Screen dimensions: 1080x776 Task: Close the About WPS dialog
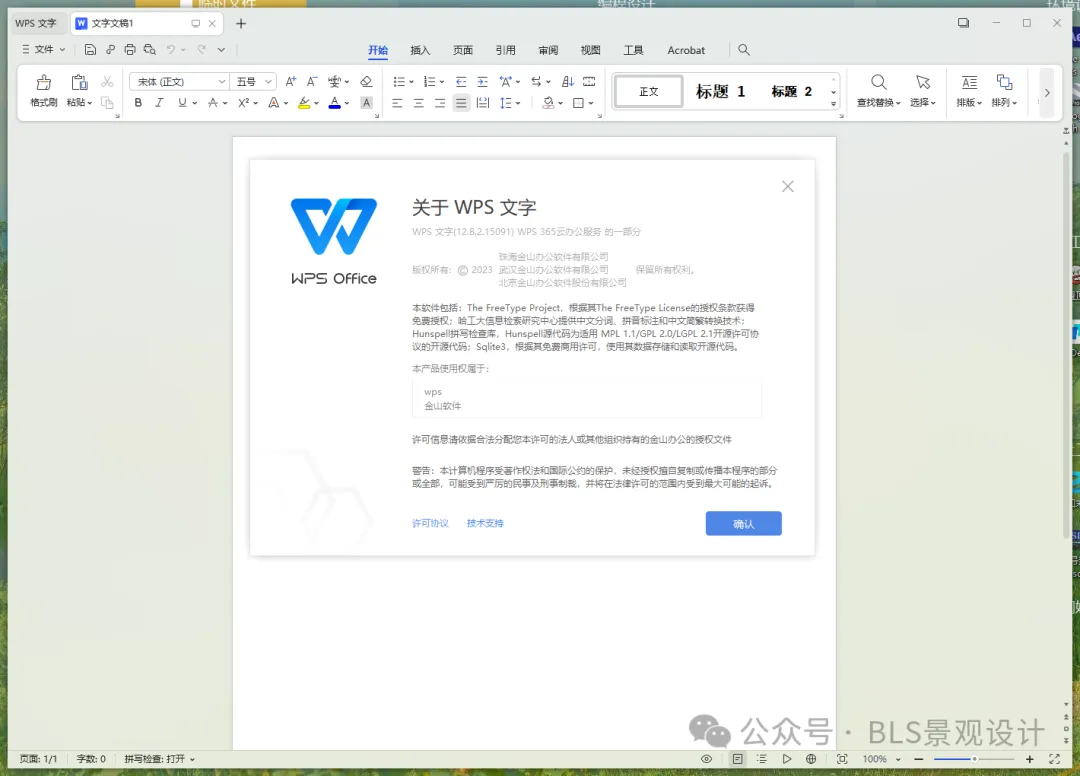[788, 187]
